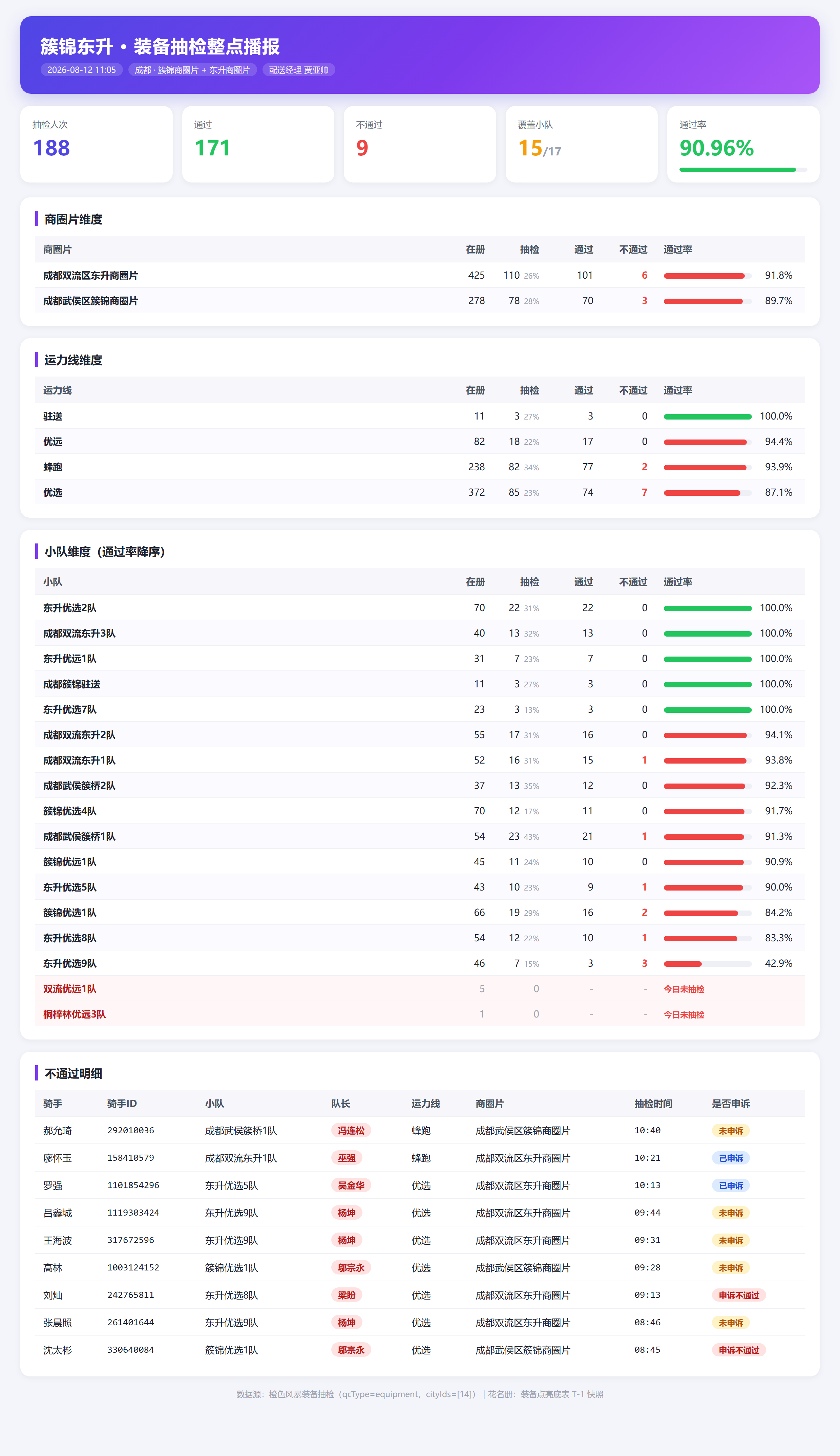Select the 09:28 check time for 高林
Viewport: 840px width, 1456px height.
[x=647, y=1267]
